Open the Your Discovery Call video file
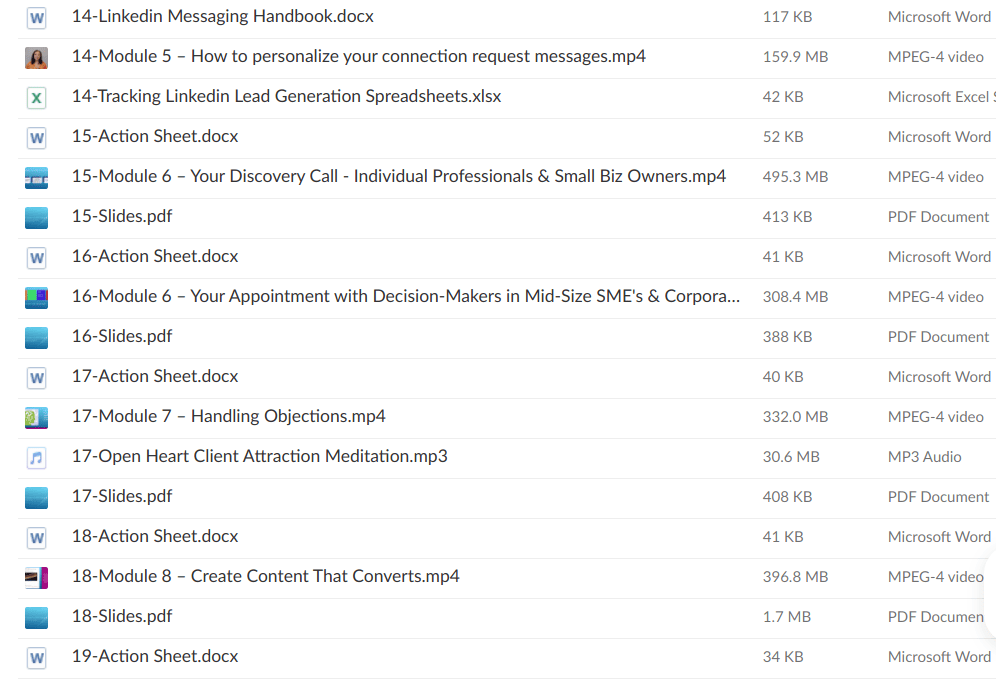Screen dimensions: 996x684 click(x=398, y=176)
